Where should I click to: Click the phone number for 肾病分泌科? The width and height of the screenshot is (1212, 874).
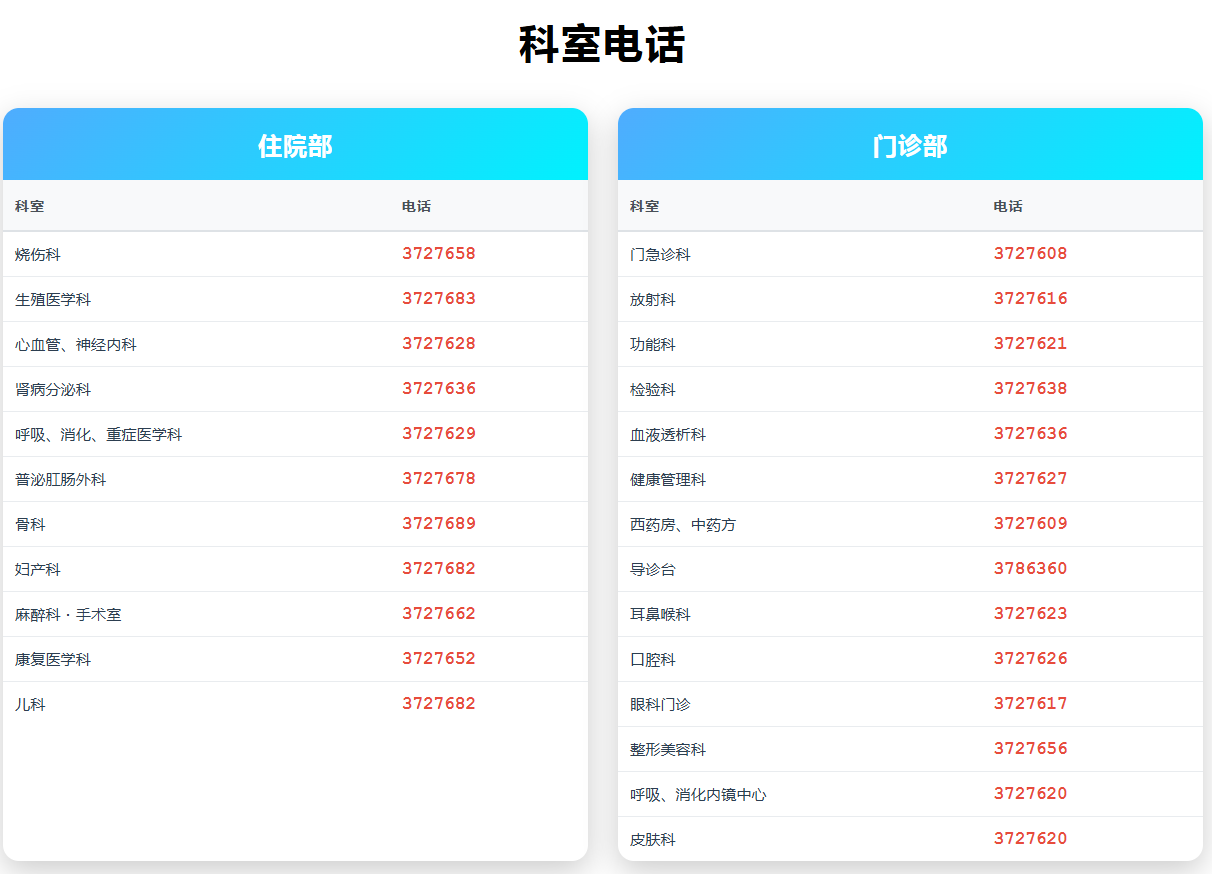(x=439, y=389)
